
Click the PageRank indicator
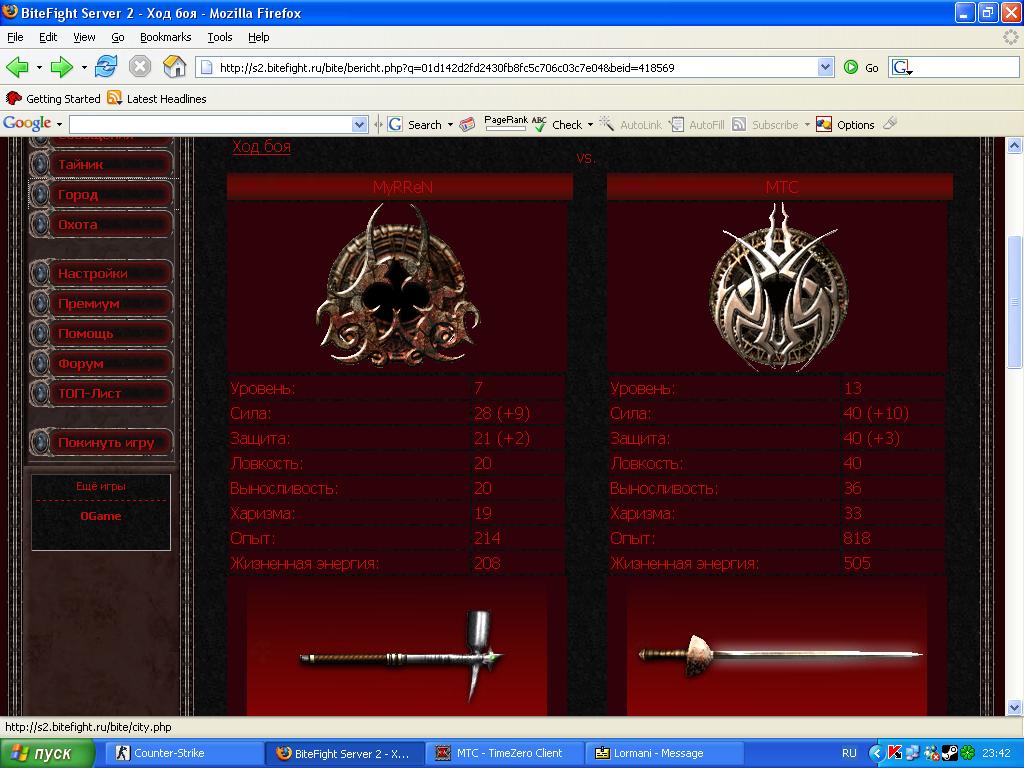point(505,123)
